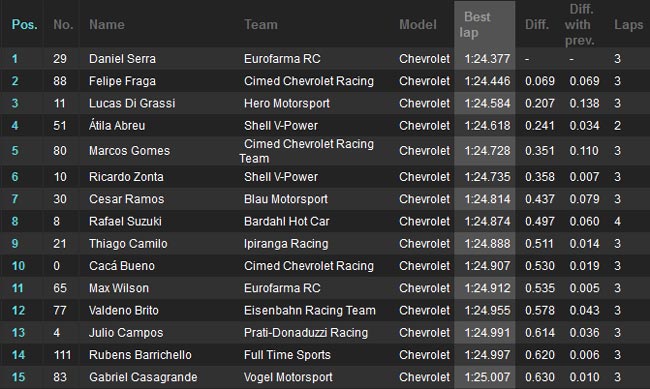This screenshot has width=650, height=389.
Task: Click Ricardo Zonta's best lap 1:24.735
Action: (487, 177)
